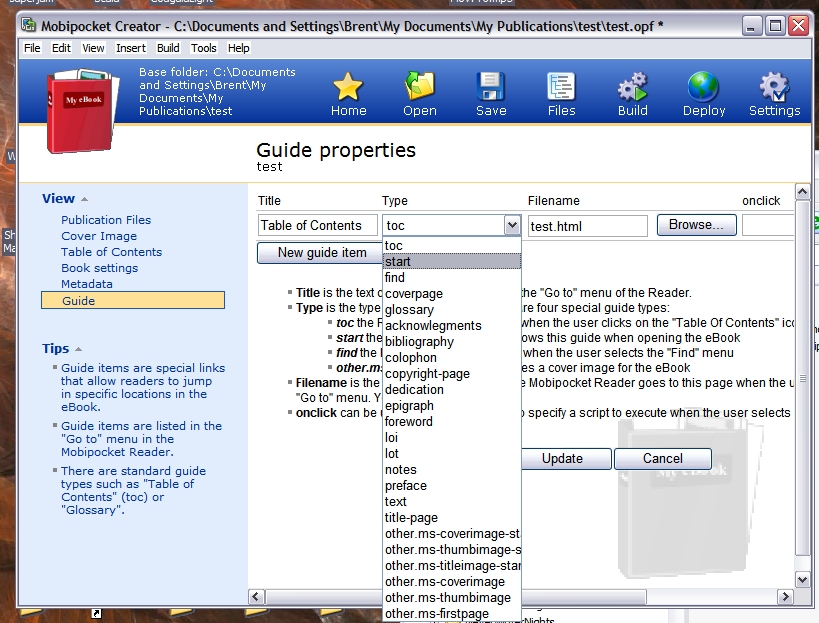Click the horizontal scrollbar left arrow
Viewport: 819px width, 623px height.
point(256,596)
